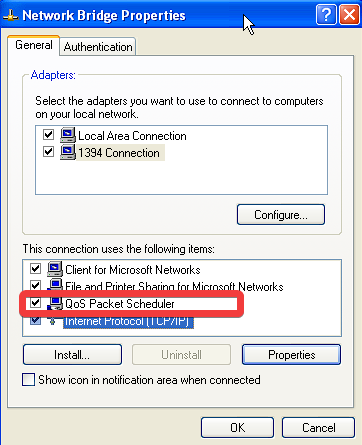
Task: Click the File and Printer Sharing icon
Action: point(55,285)
